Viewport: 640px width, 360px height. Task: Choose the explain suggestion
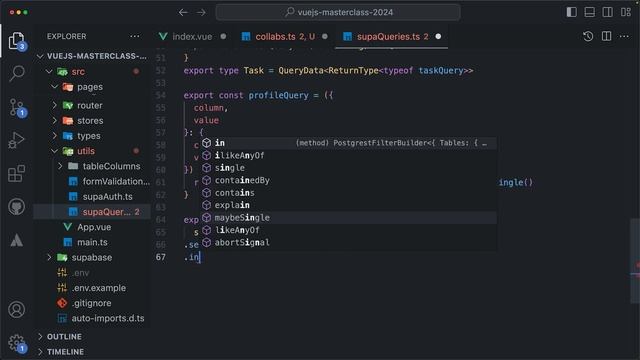tap(349, 205)
